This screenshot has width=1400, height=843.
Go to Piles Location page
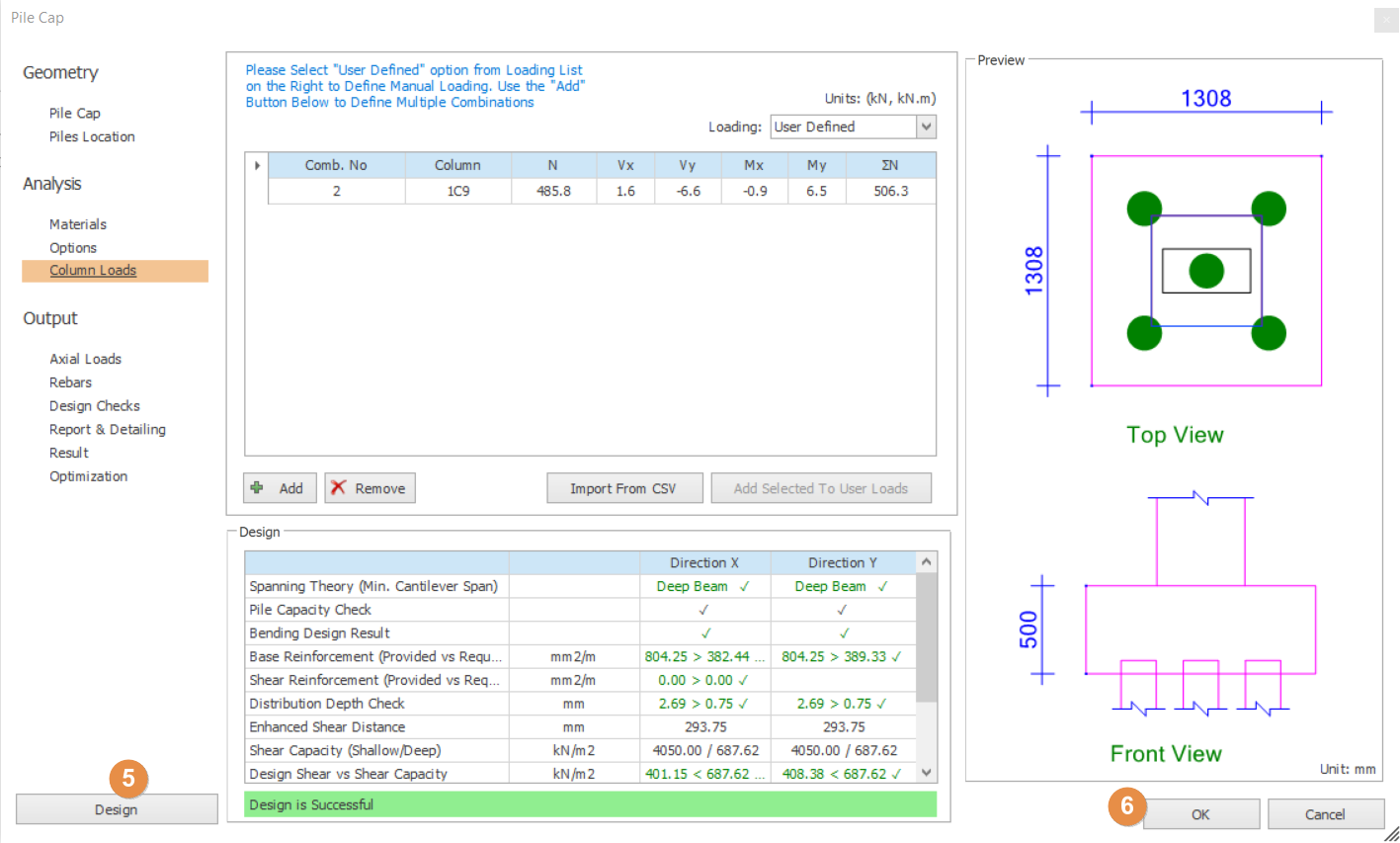click(92, 136)
